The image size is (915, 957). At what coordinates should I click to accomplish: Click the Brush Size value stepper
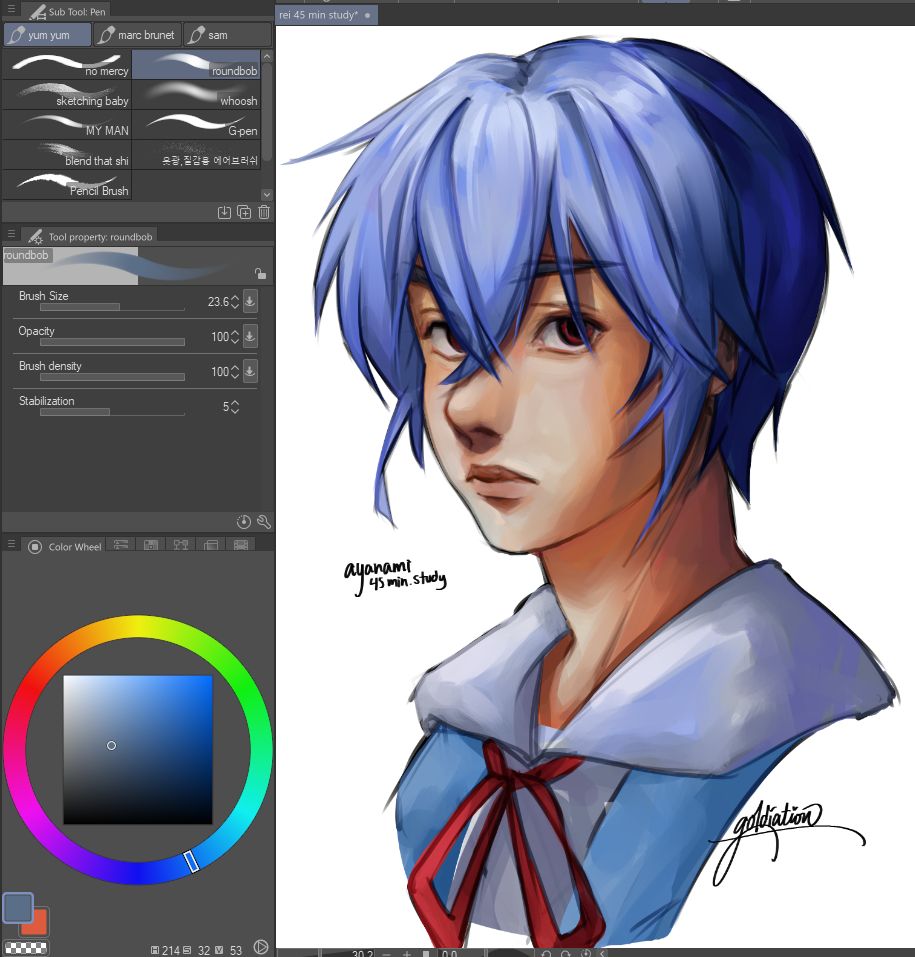tap(235, 302)
